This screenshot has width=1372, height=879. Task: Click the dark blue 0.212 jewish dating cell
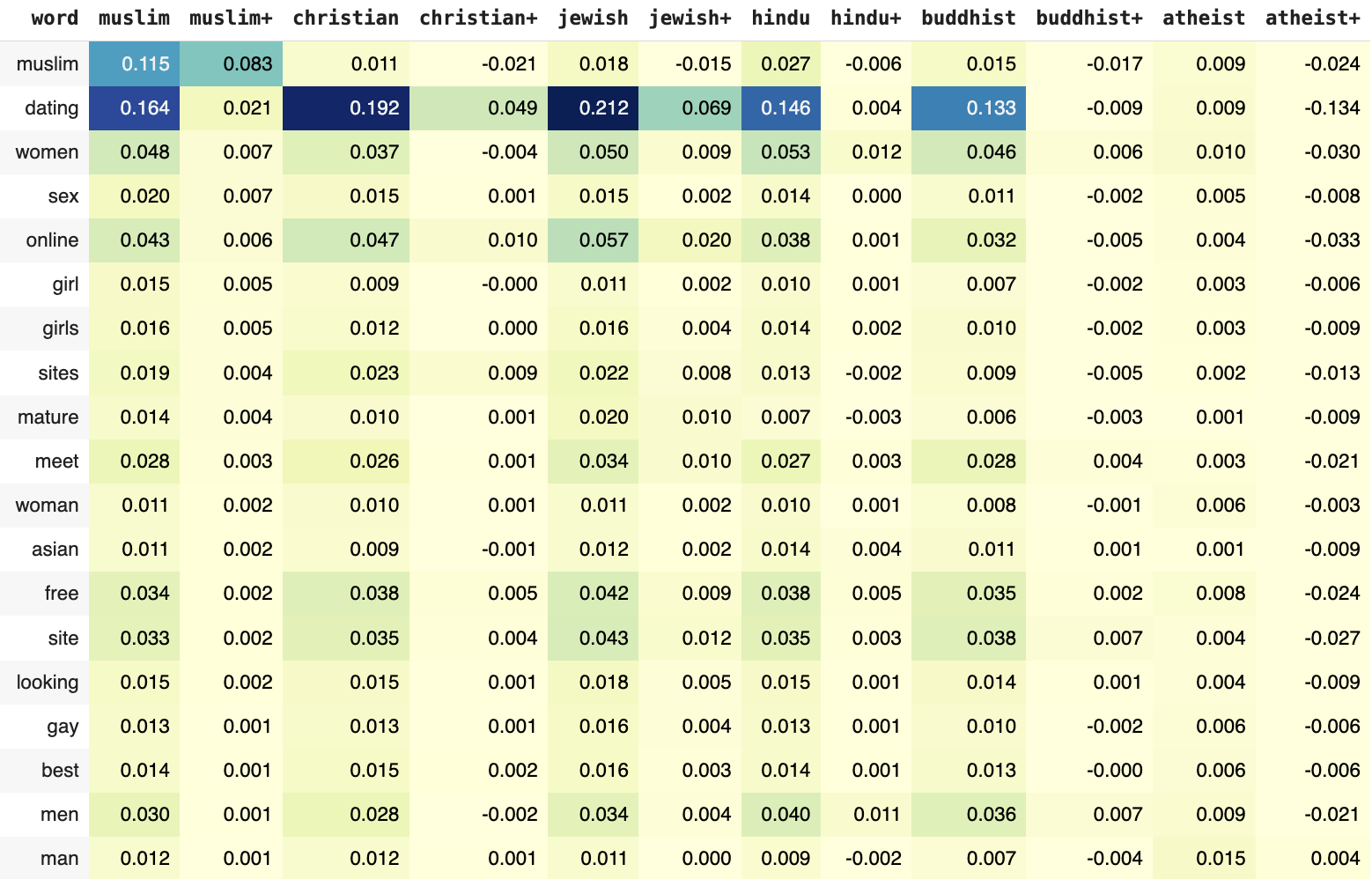[593, 108]
